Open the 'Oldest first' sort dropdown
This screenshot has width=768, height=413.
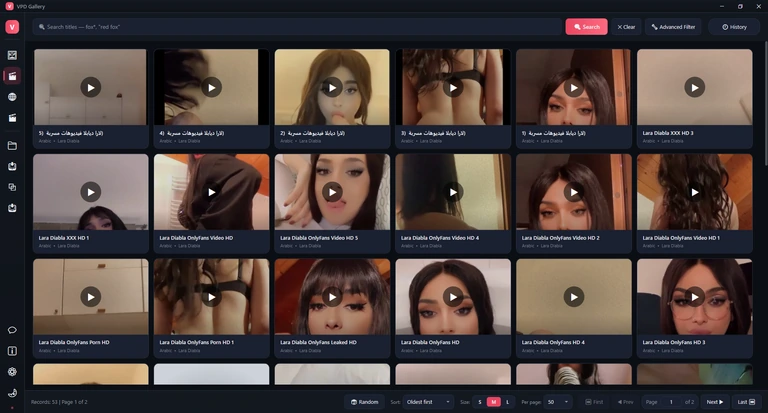pyautogui.click(x=428, y=402)
